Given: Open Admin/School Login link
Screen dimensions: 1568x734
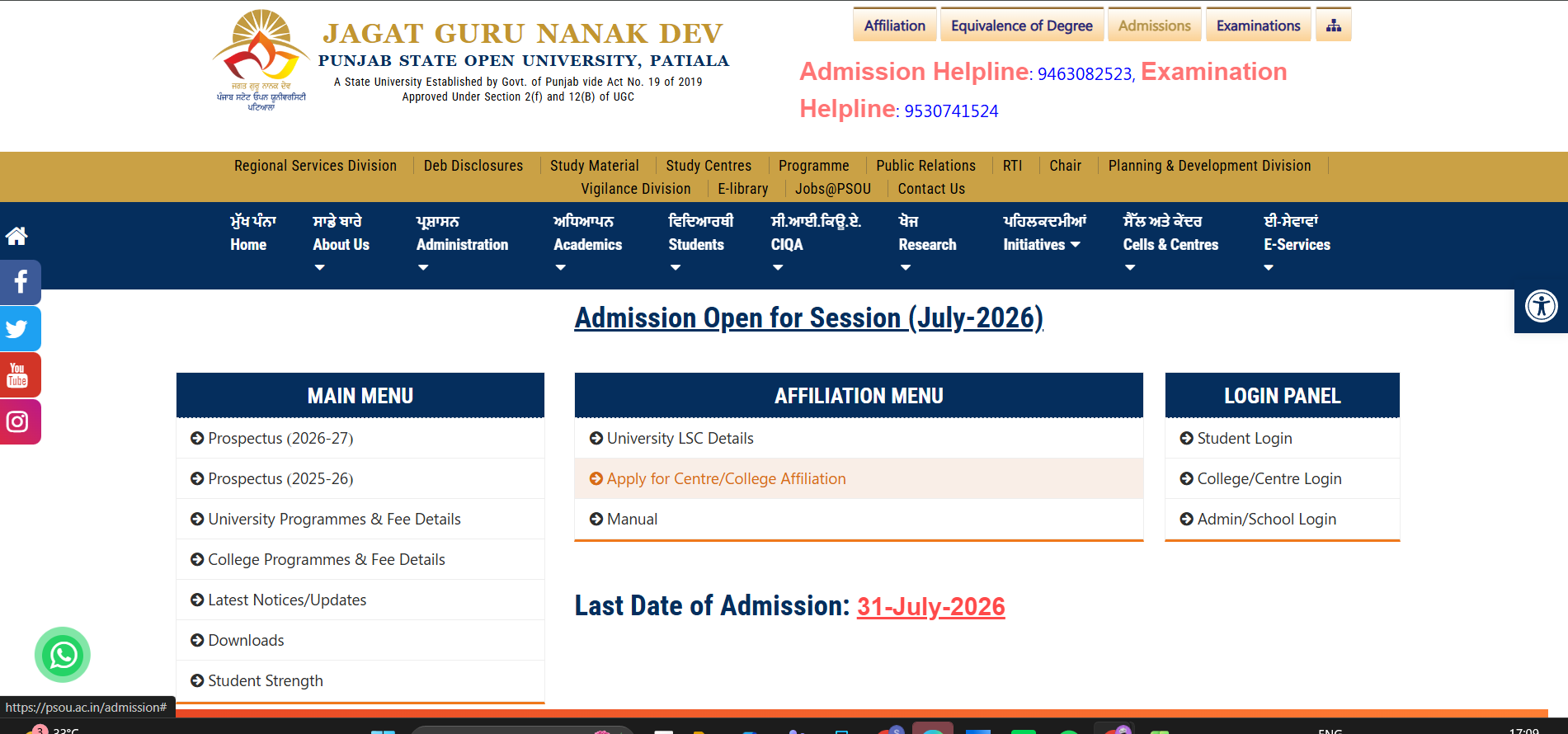Looking at the screenshot, I should click(1266, 520).
